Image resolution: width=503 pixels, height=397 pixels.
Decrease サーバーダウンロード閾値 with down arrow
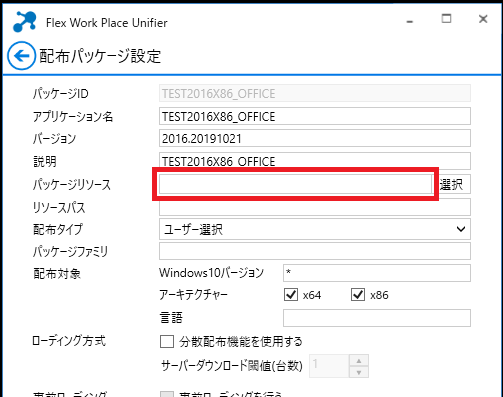[359, 372]
